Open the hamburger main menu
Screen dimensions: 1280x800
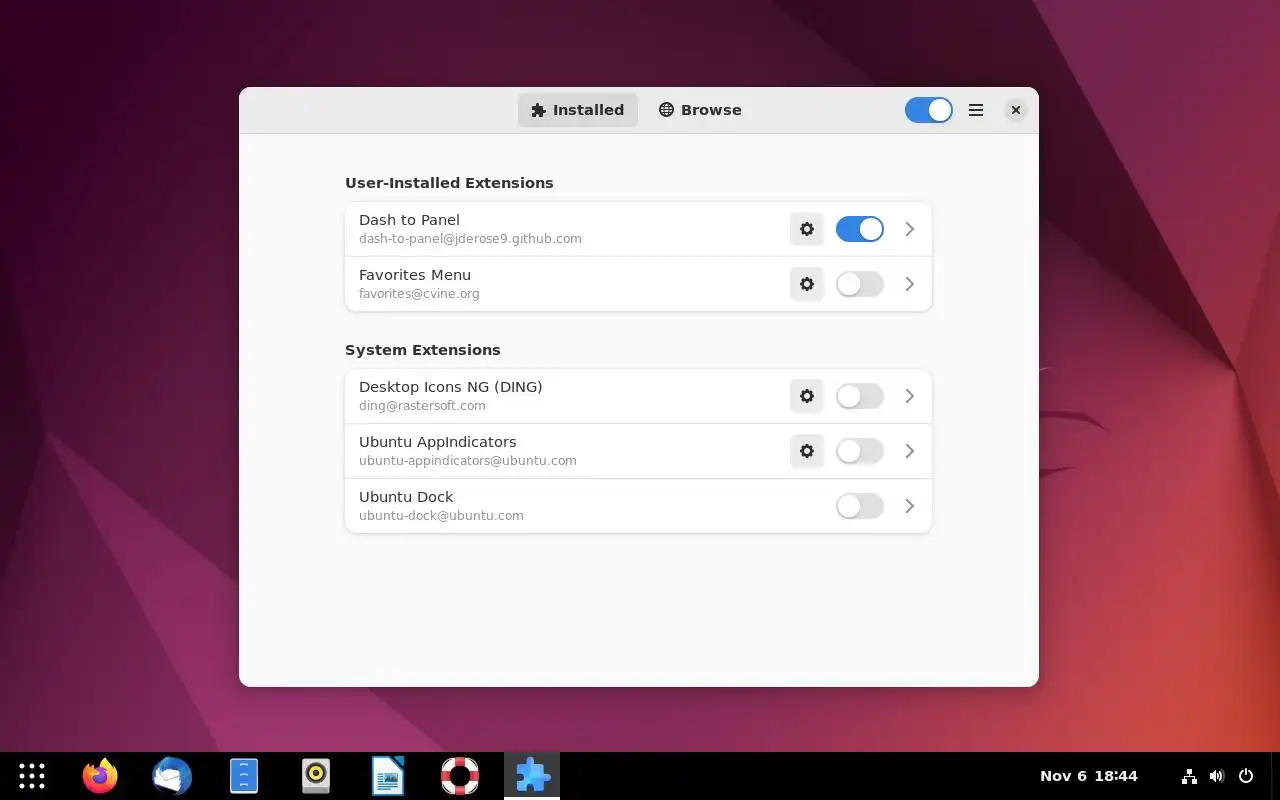click(x=976, y=110)
